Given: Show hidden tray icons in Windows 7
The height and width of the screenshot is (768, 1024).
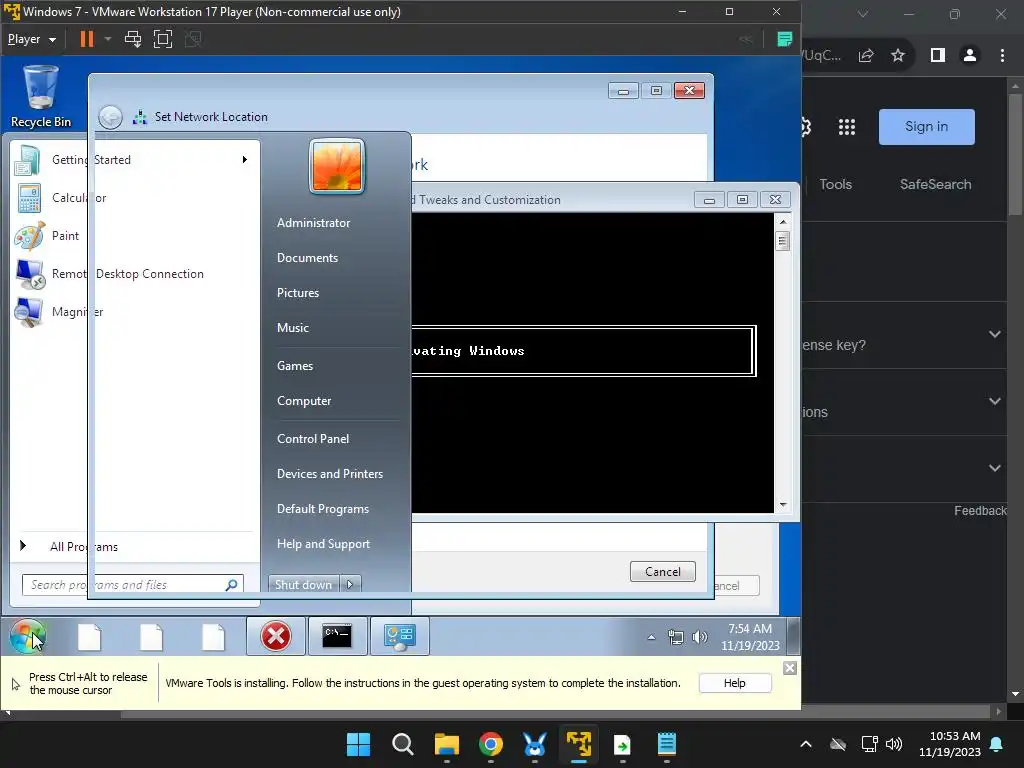Looking at the screenshot, I should click(x=651, y=637).
